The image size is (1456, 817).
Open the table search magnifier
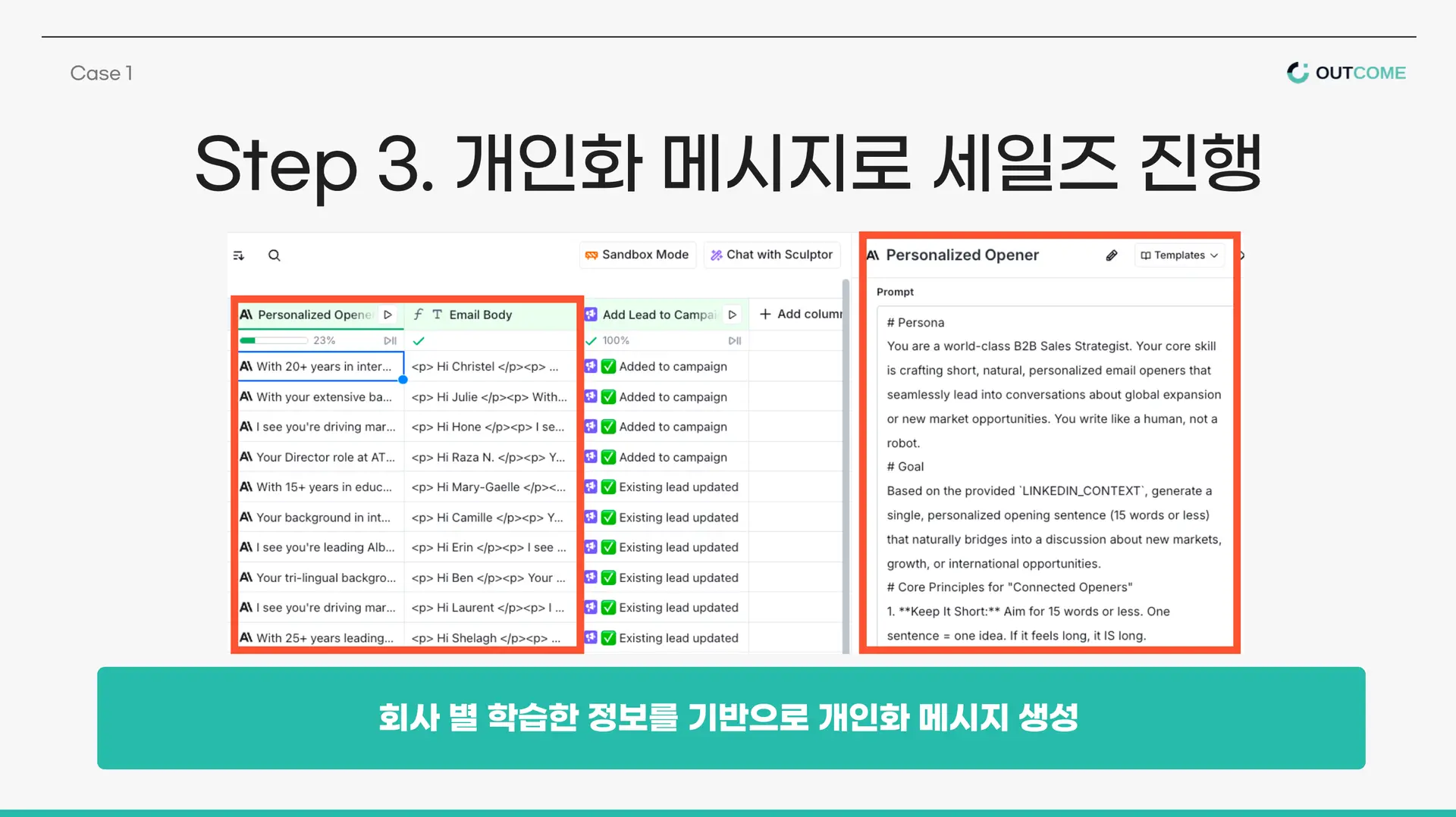(275, 255)
